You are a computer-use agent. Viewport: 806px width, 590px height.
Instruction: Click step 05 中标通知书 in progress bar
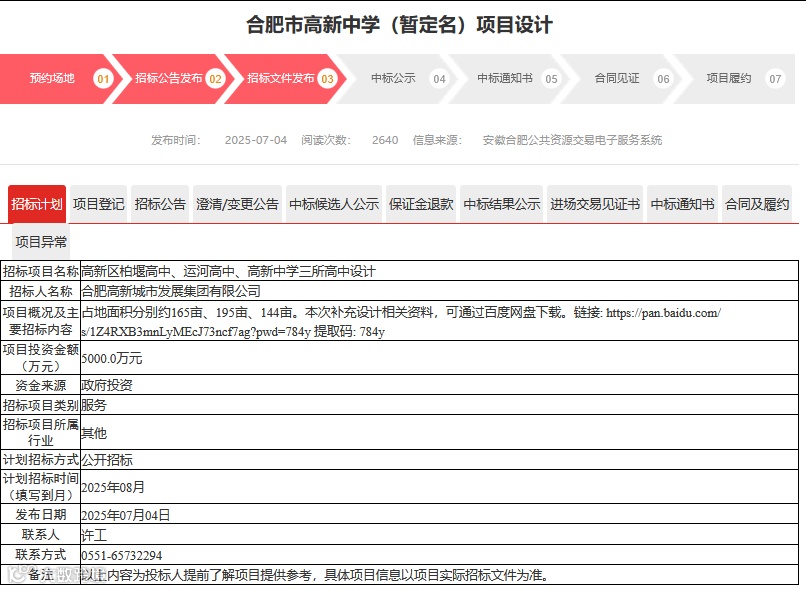[509, 79]
